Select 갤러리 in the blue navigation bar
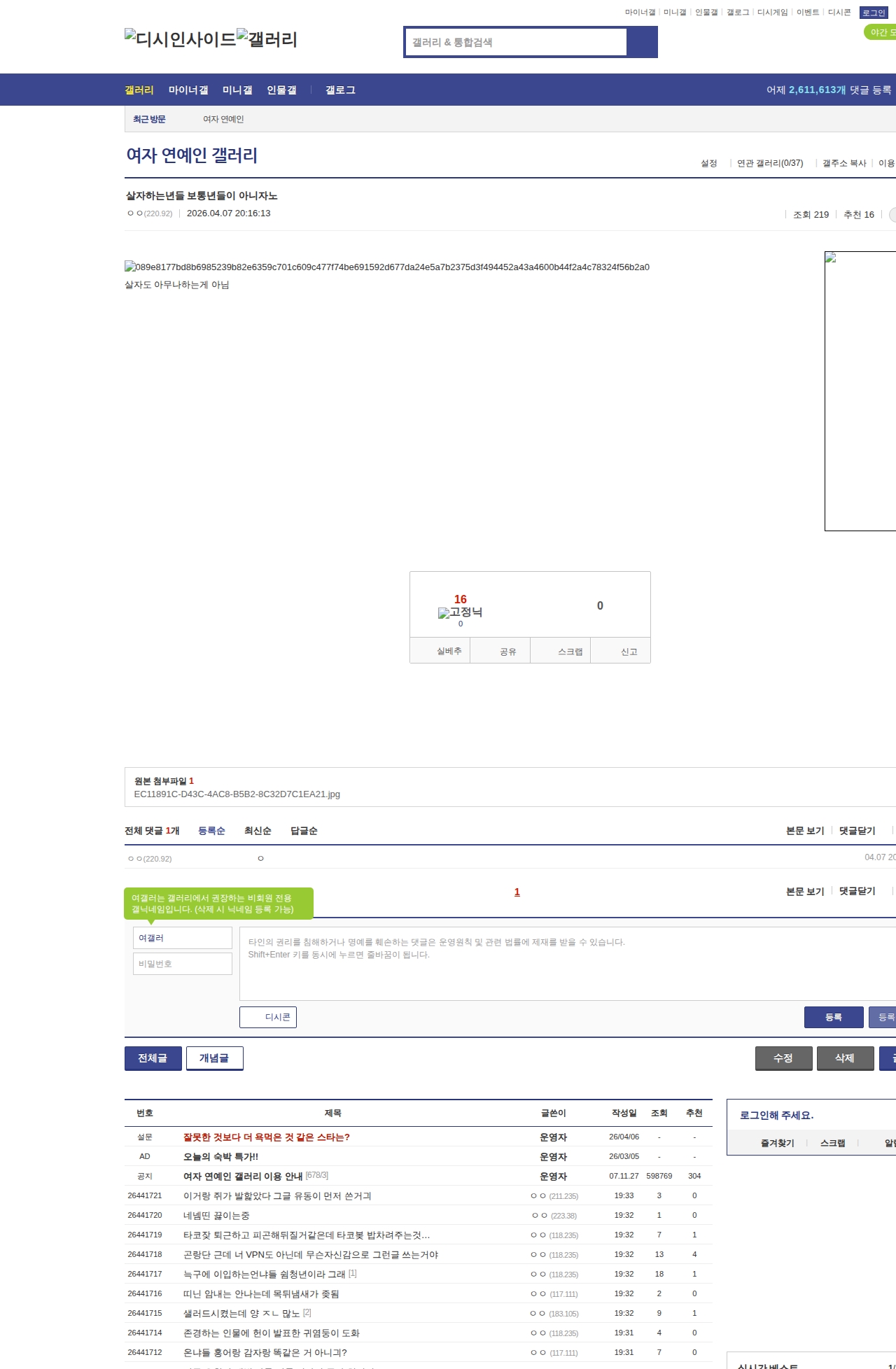This screenshot has width=896, height=1369. [139, 90]
